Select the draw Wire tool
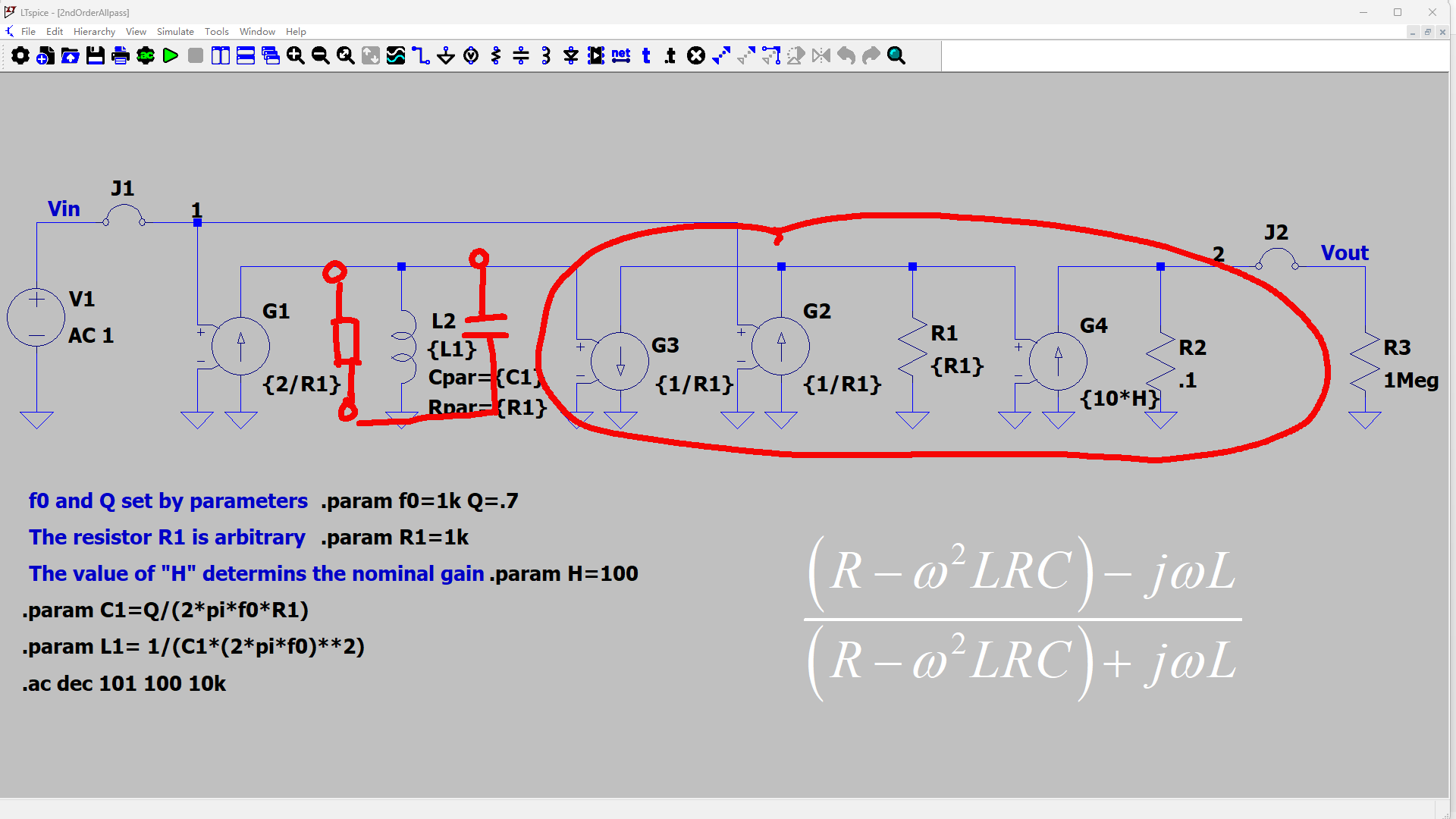Viewport: 1456px width, 819px height. (421, 55)
